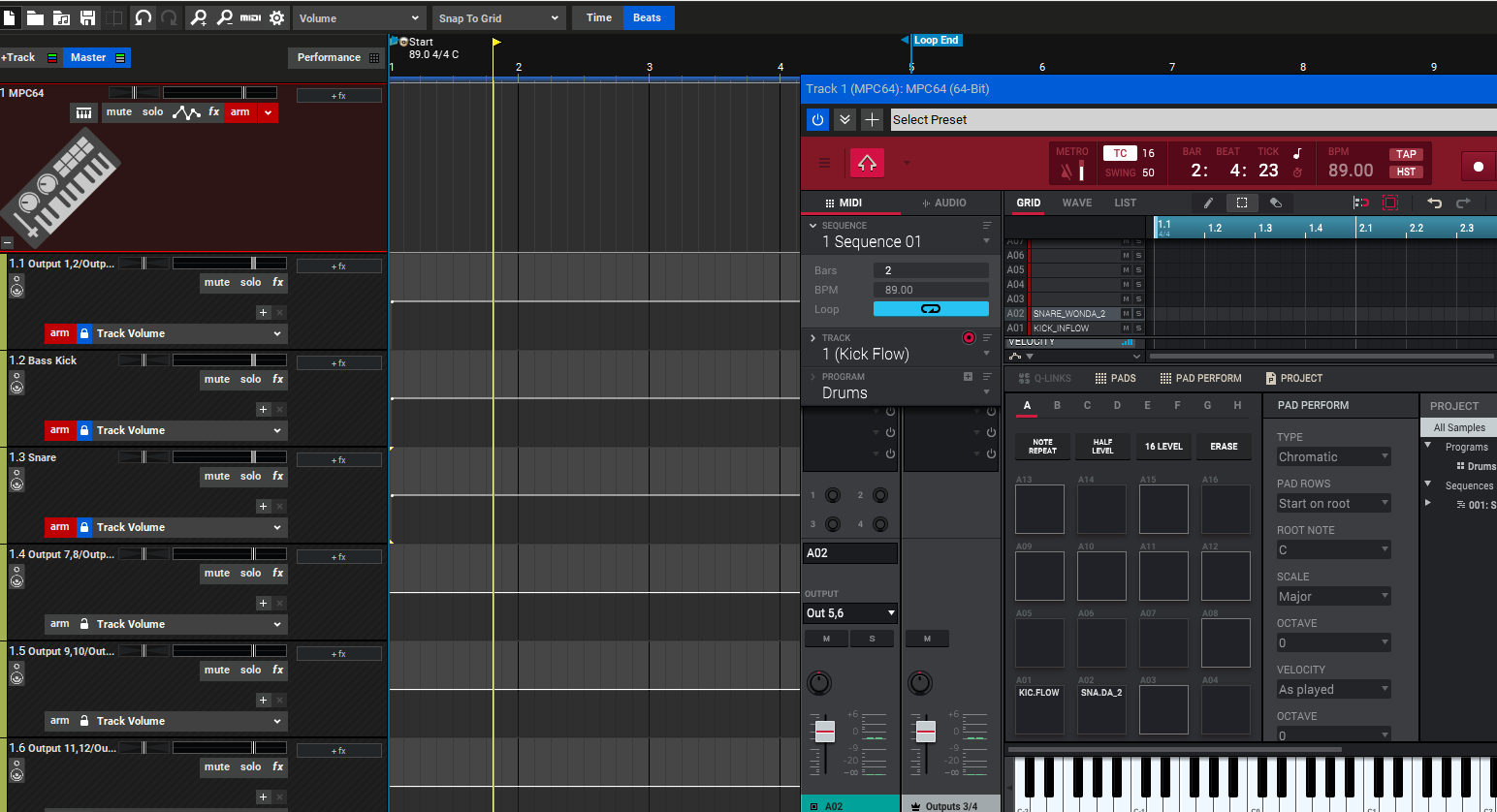Open project folder icon in toolbar

coord(35,17)
